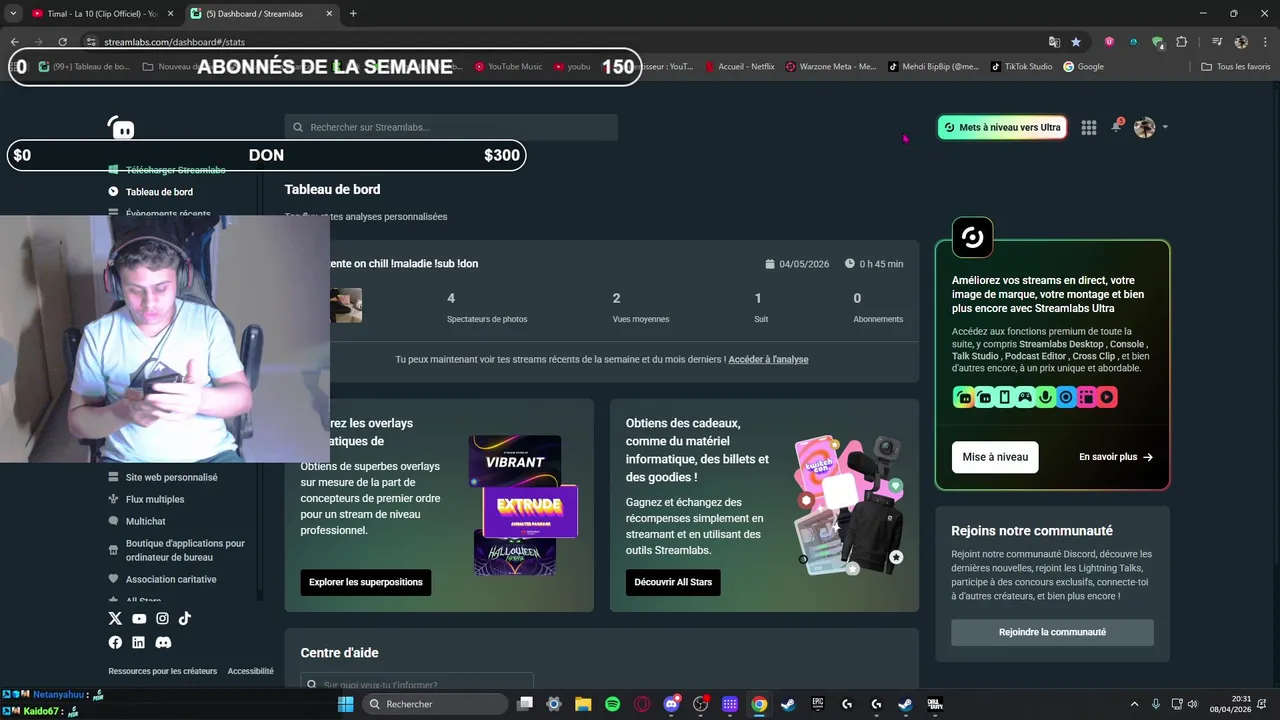Open Streamlabs YouTube social icon
Image resolution: width=1280 pixels, height=720 pixels.
(139, 619)
